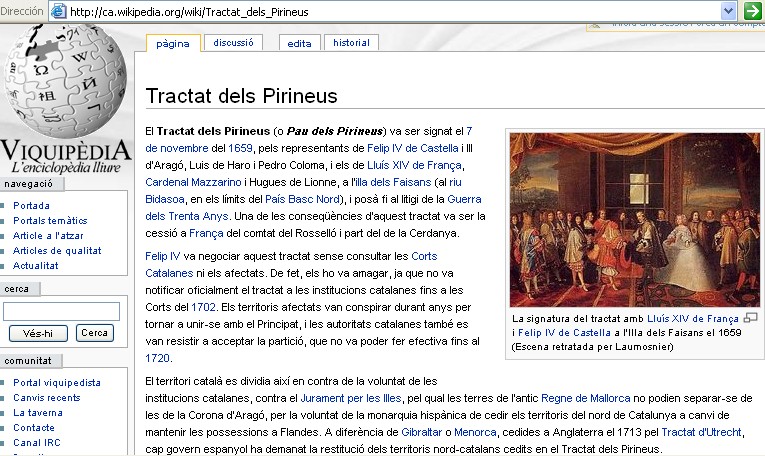
Task: Follow the Lluís XIV de França link in intro
Action: click(x=414, y=165)
